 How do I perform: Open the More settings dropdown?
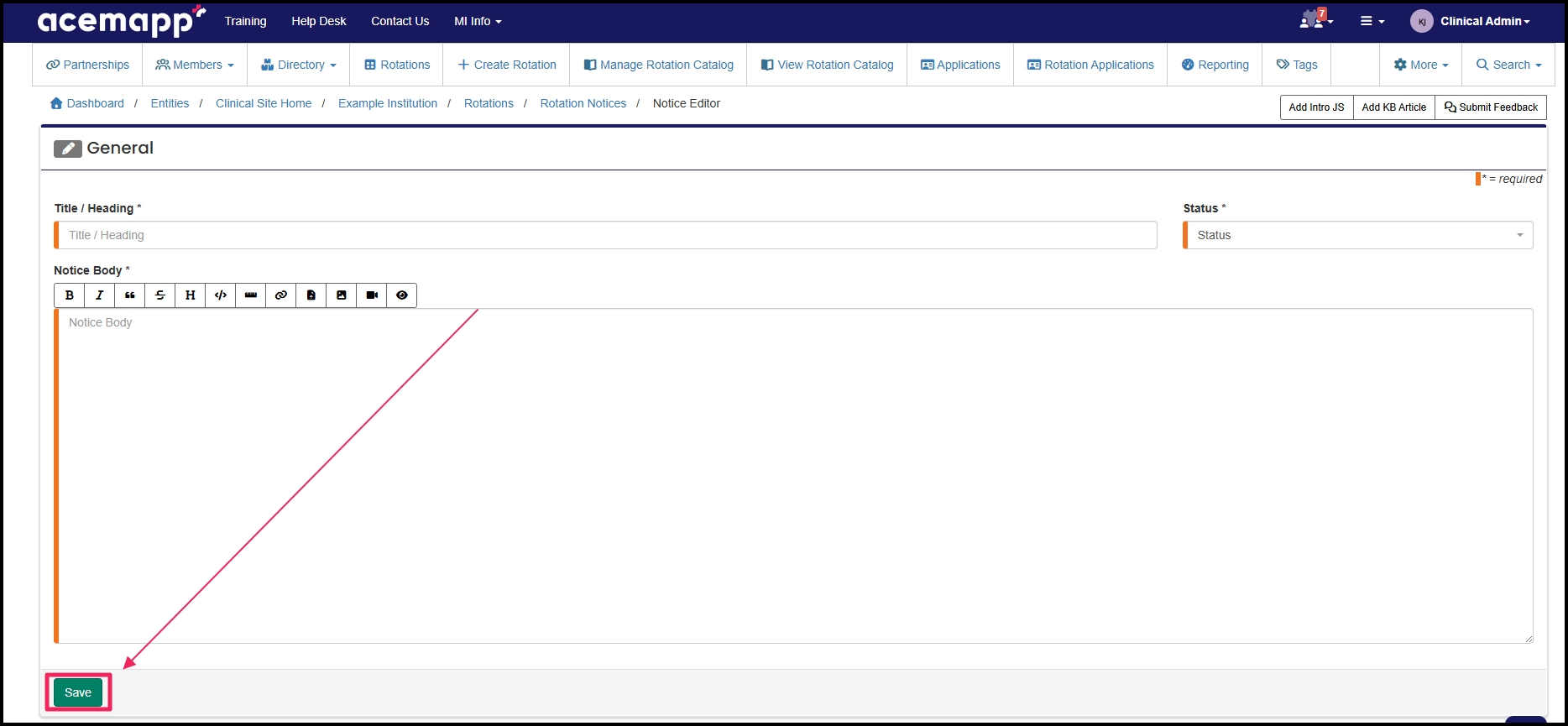pyautogui.click(x=1421, y=65)
